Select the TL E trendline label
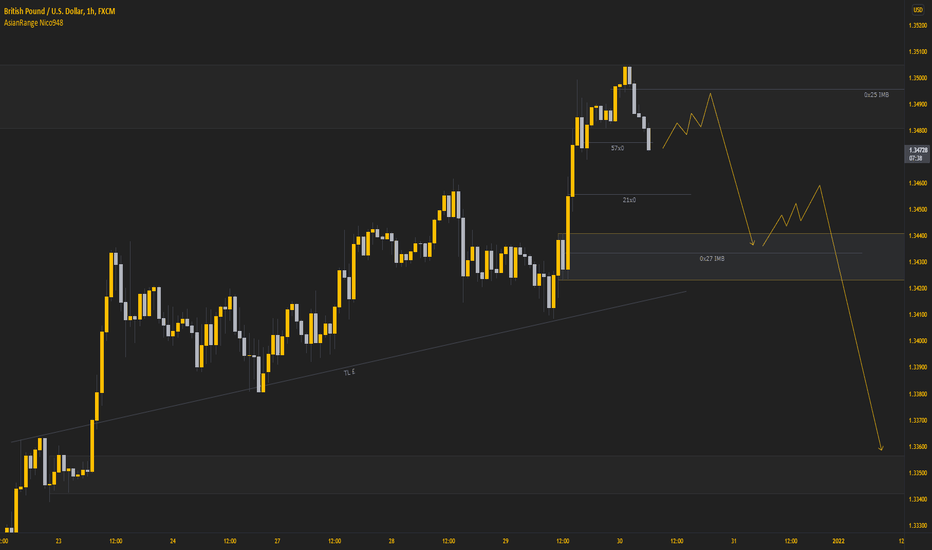 349,372
